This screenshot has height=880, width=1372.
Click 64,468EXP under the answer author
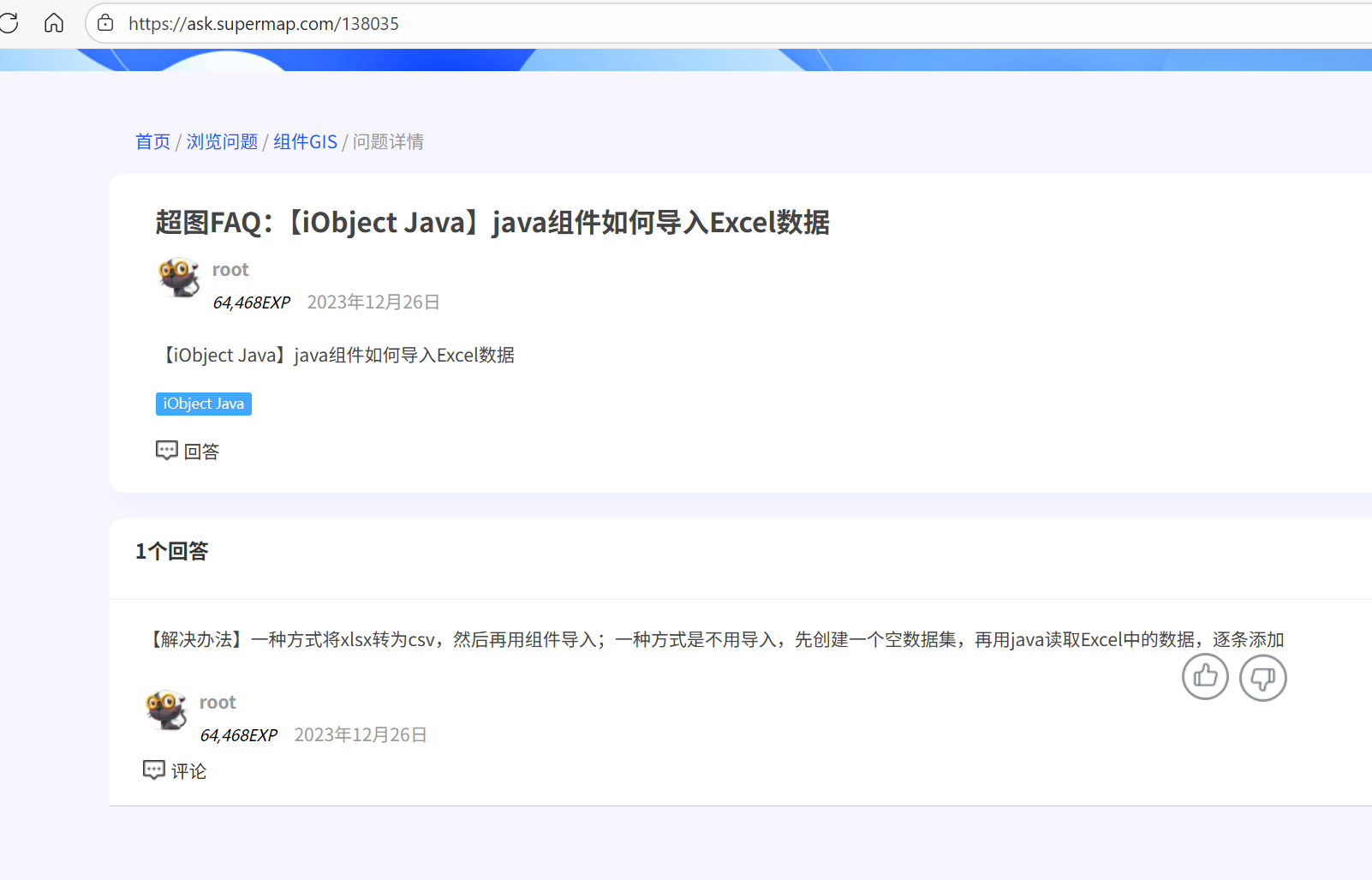coord(239,735)
